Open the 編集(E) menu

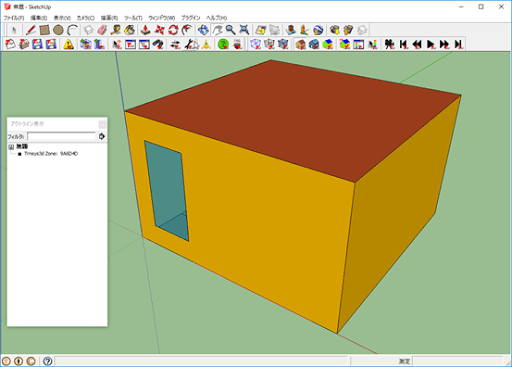[x=39, y=18]
